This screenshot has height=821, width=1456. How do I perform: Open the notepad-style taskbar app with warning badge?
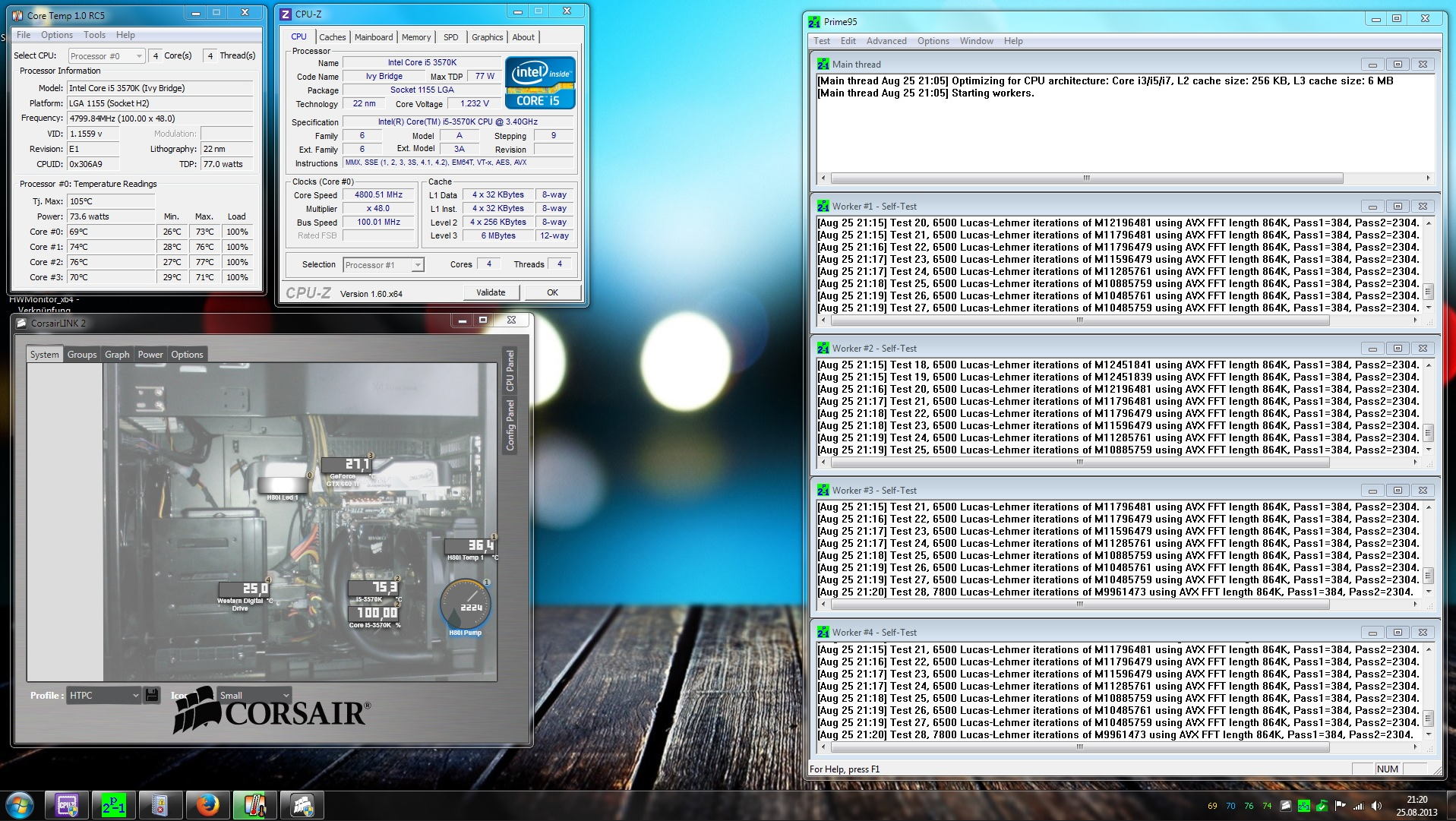point(161,805)
